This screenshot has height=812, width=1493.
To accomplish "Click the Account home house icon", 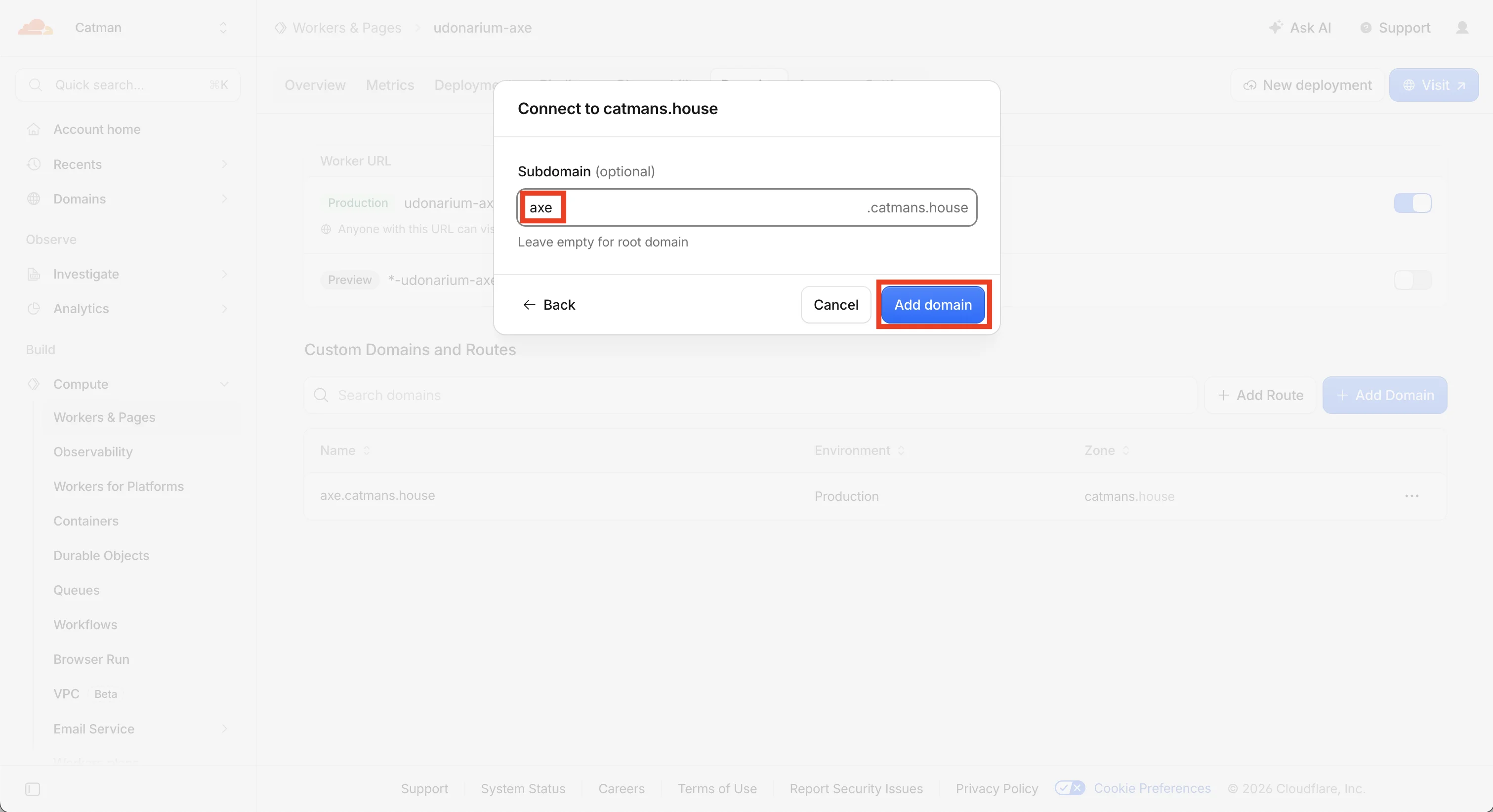I will pos(34,129).
